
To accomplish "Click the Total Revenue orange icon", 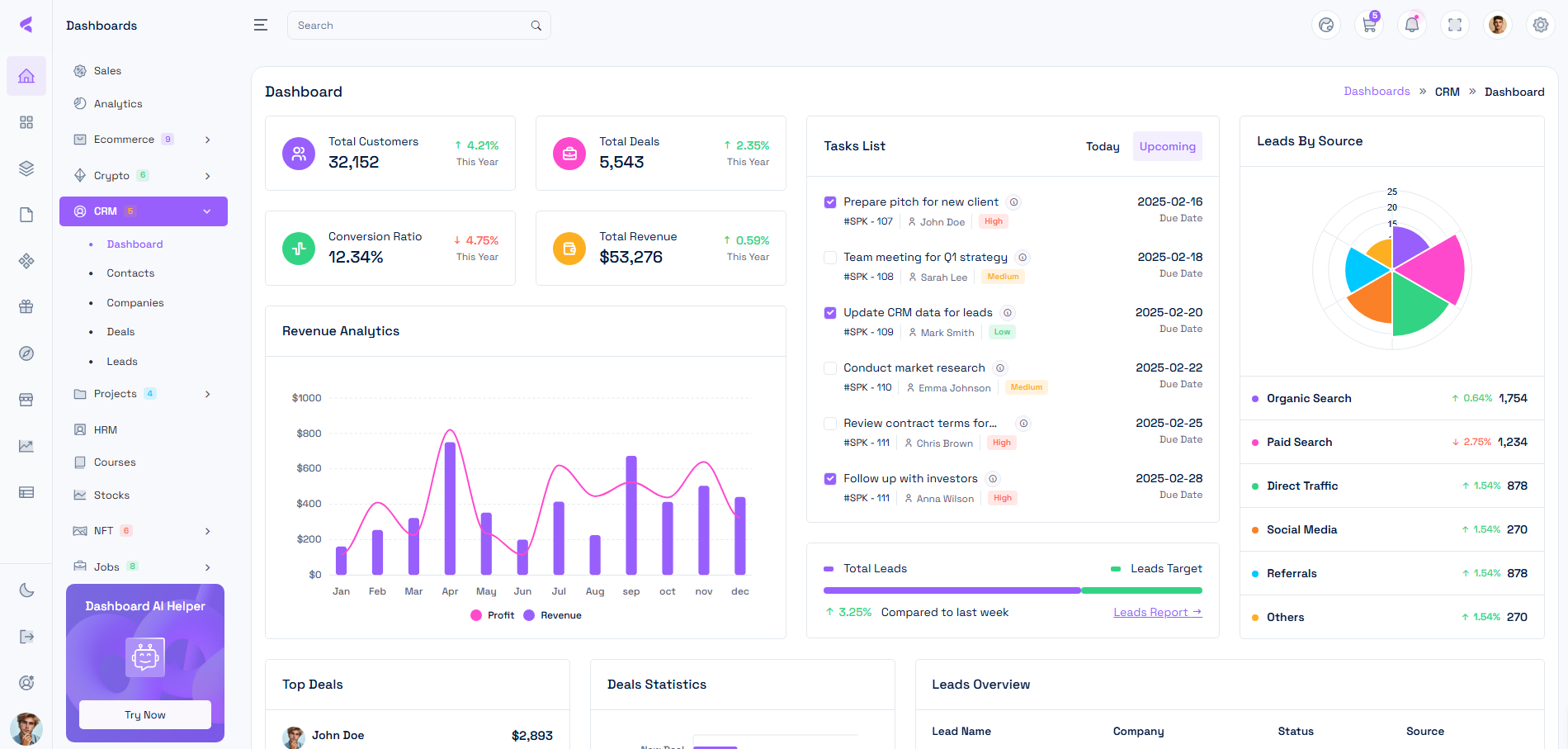I will (569, 249).
